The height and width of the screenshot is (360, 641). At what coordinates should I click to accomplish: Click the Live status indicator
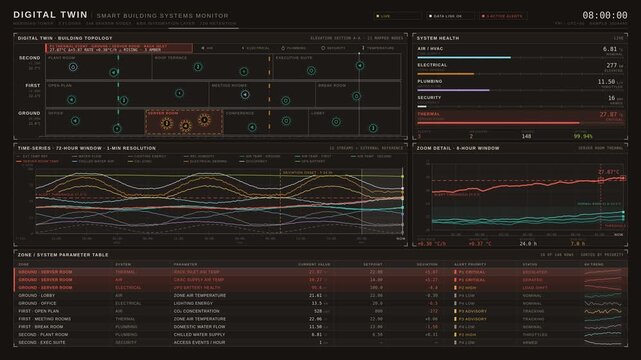click(397, 16)
